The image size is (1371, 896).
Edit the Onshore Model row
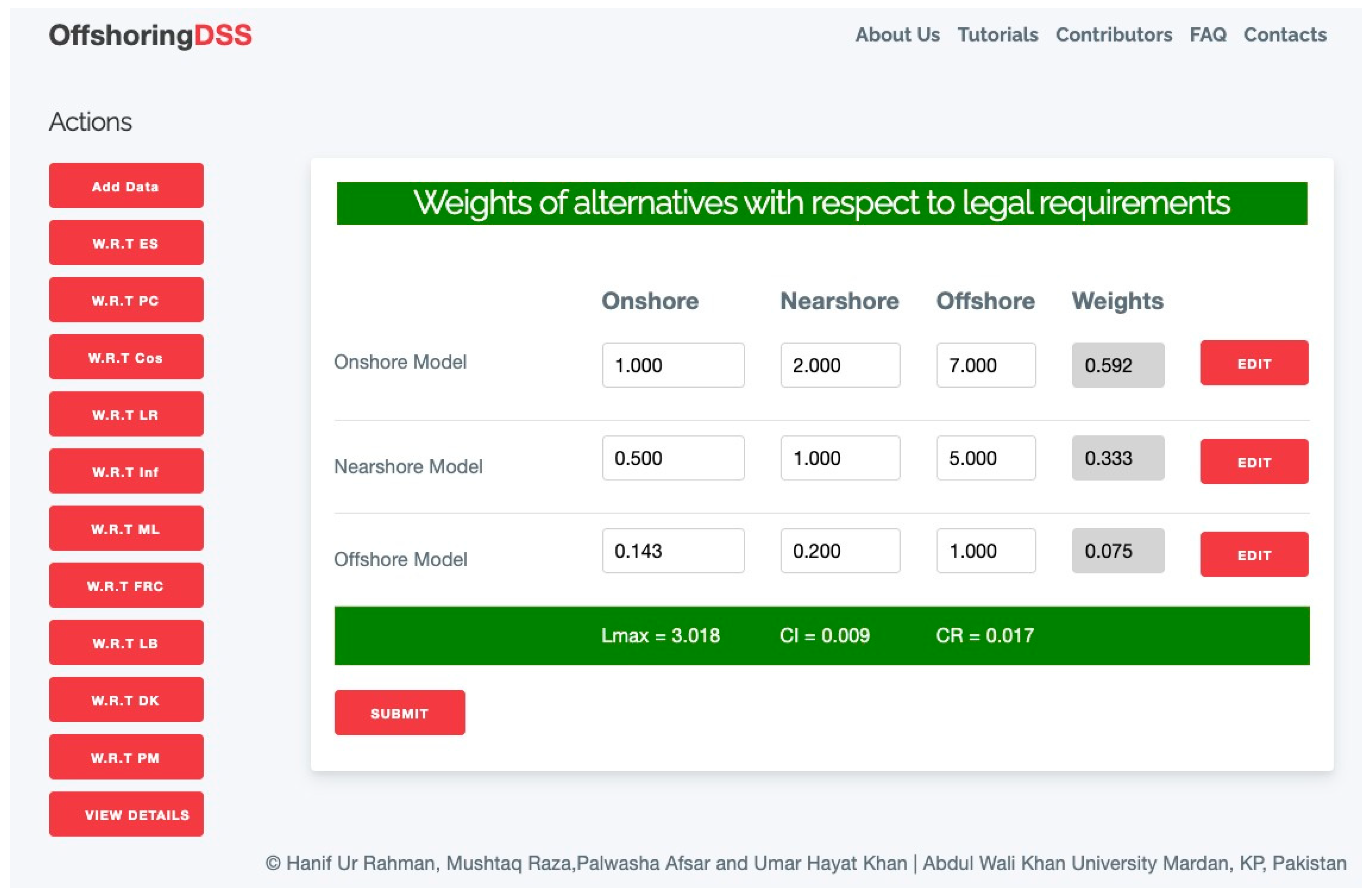click(1253, 363)
